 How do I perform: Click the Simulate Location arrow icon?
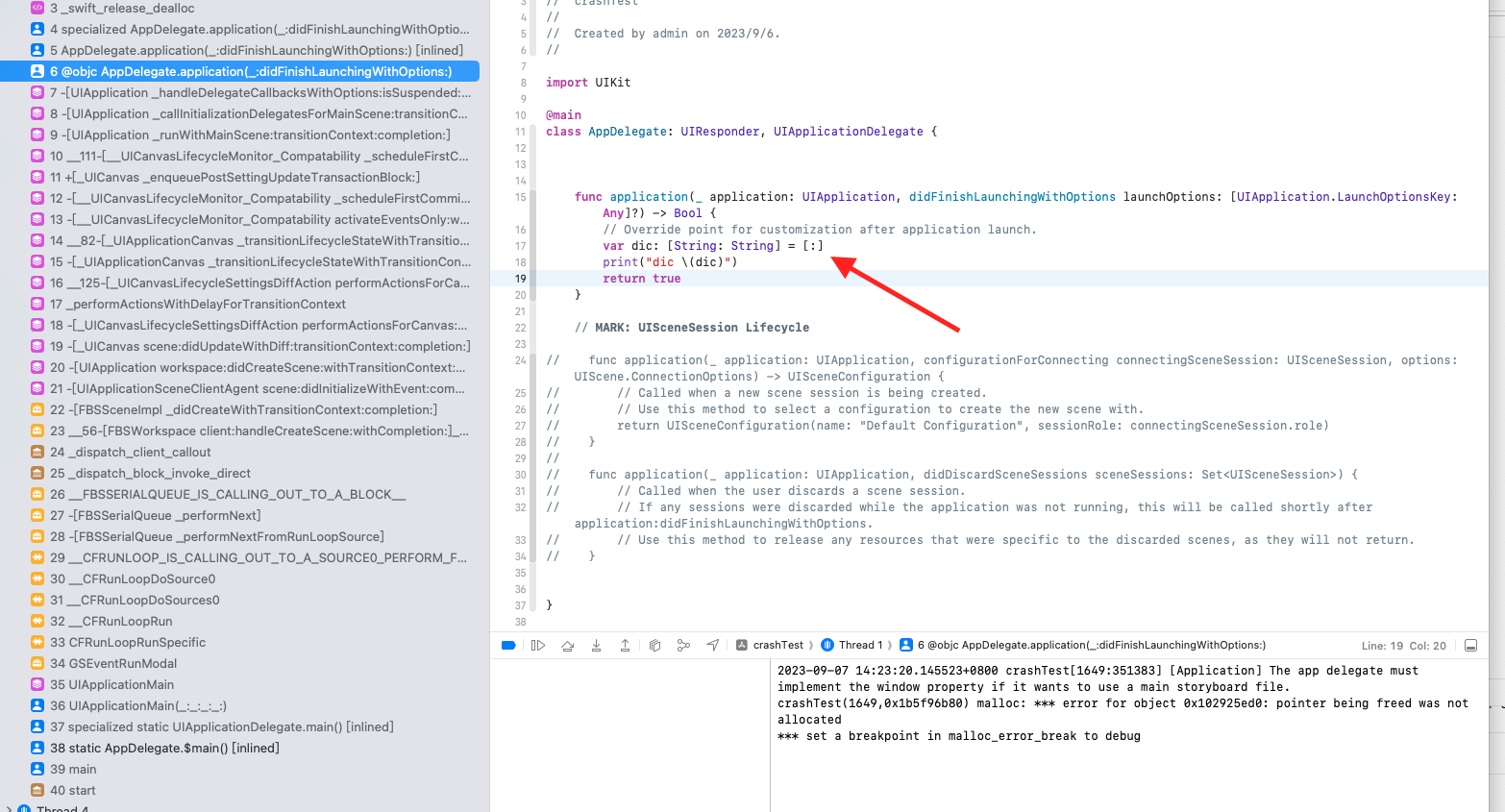[x=712, y=645]
